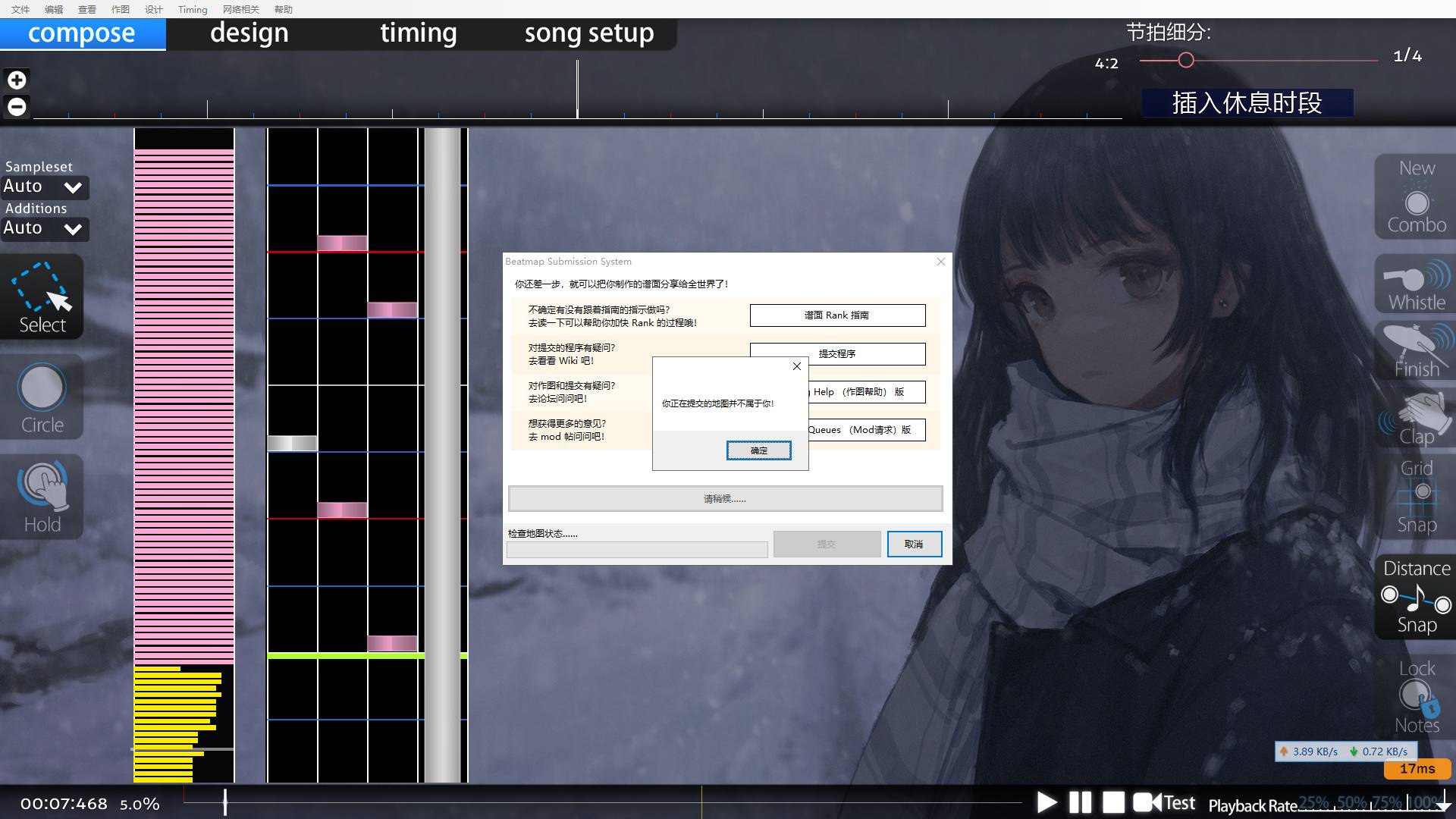
Task: Open 谱面 Rank 指南 link button
Action: coord(837,315)
